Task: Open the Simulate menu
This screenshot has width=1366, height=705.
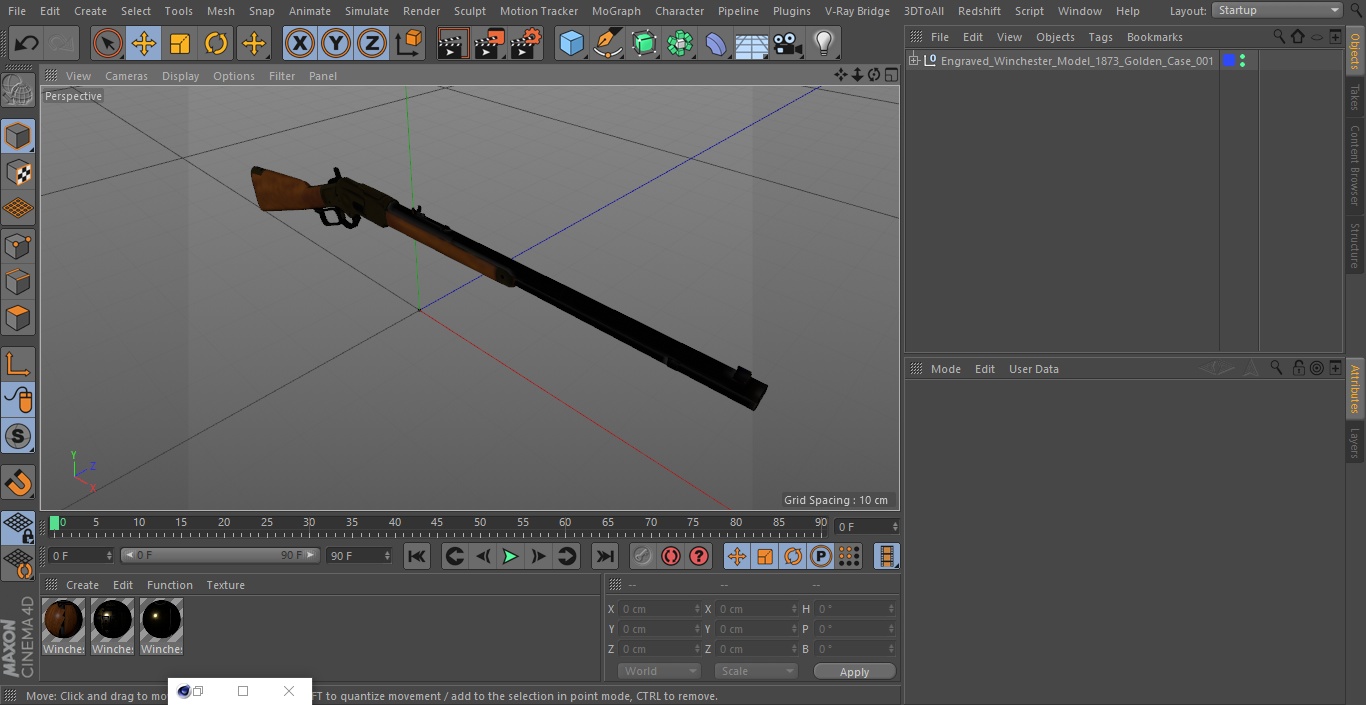Action: pyautogui.click(x=367, y=11)
